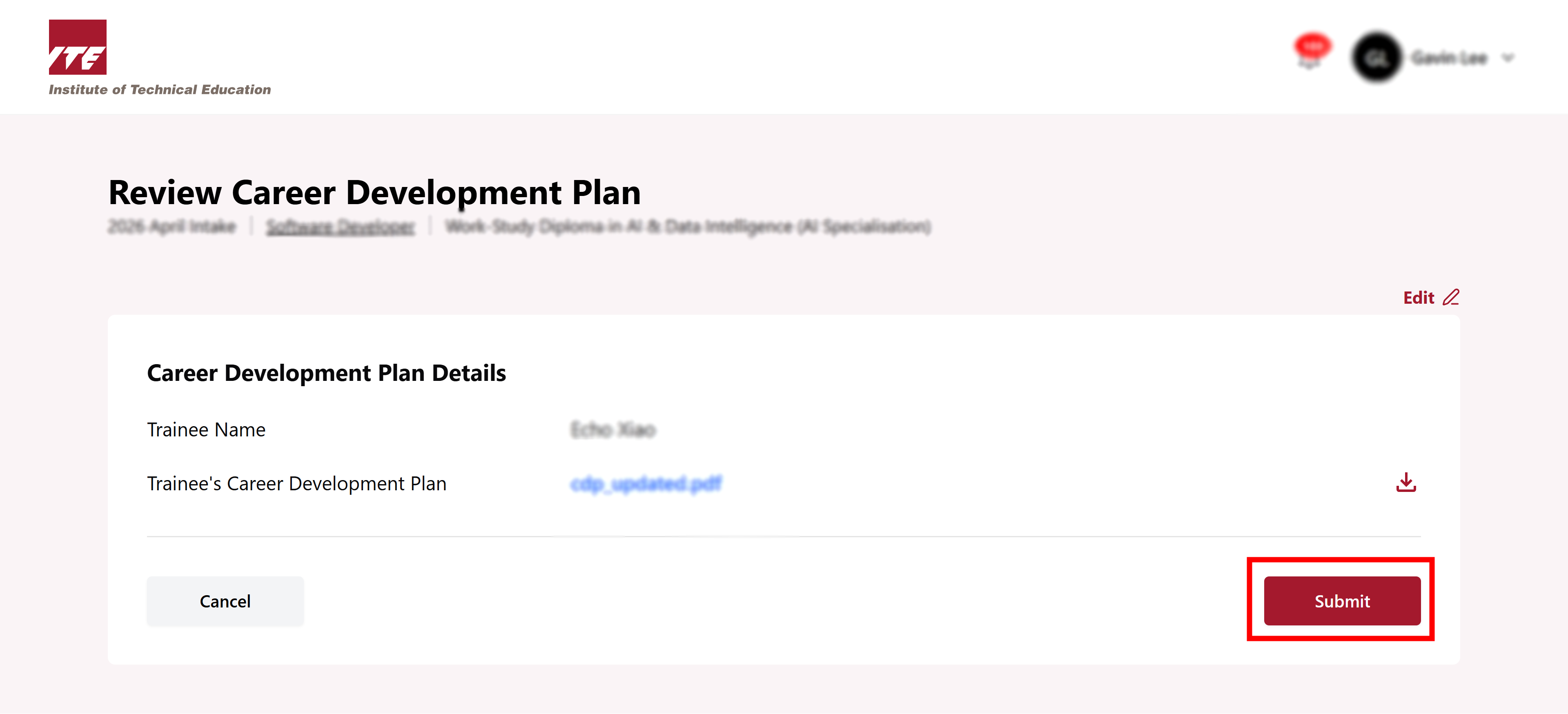
Task: Click the Work-Study Diploma course text
Action: click(688, 227)
